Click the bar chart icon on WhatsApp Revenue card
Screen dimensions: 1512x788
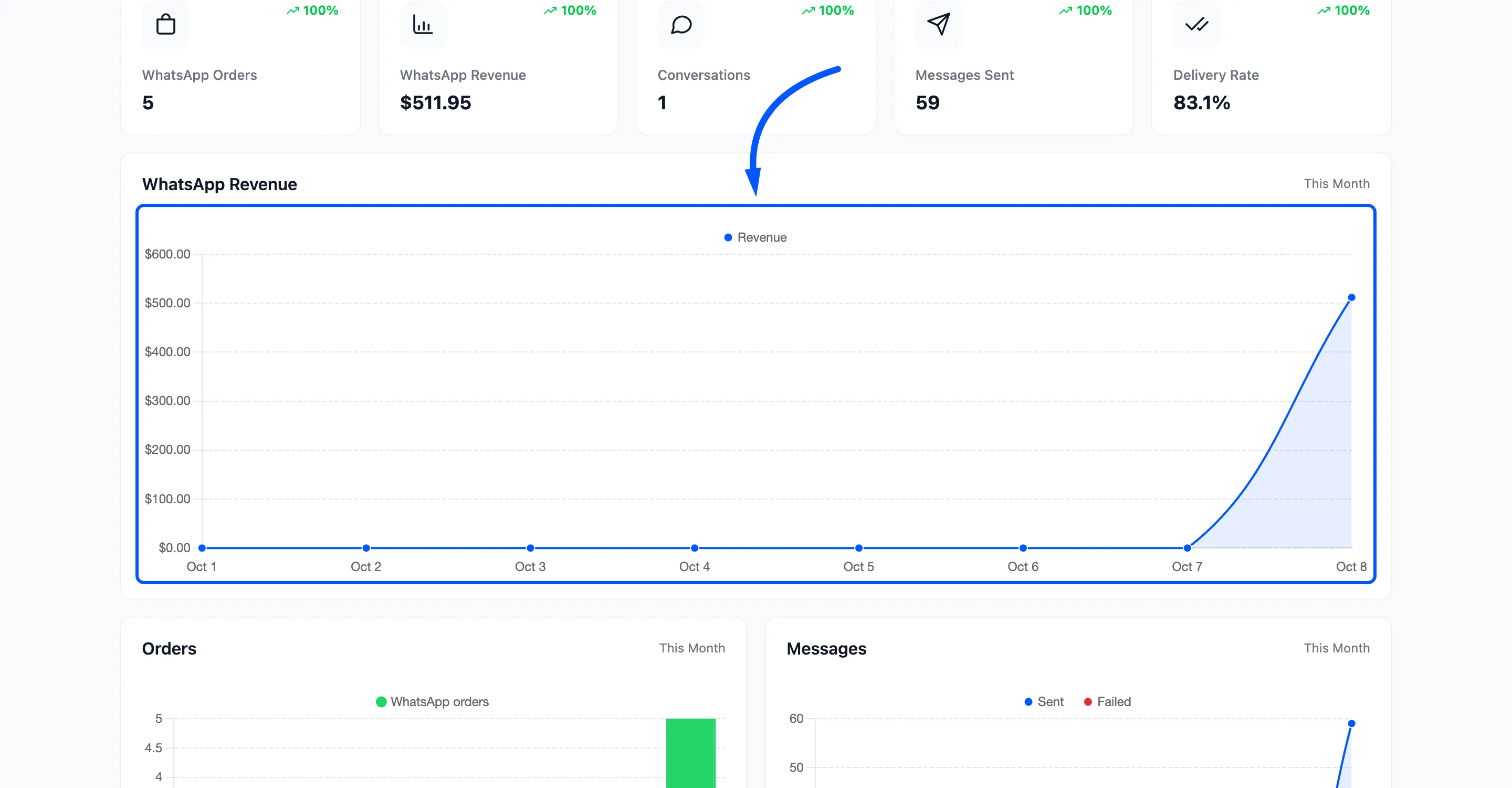pos(423,25)
